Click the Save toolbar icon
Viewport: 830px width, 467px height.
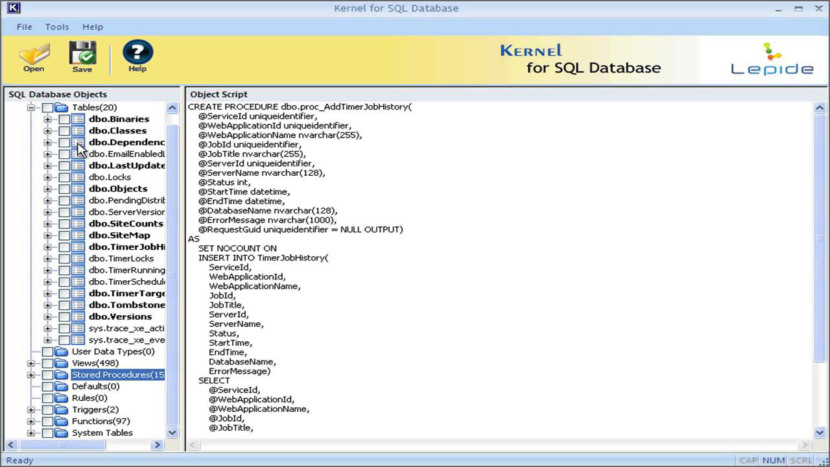pos(83,57)
